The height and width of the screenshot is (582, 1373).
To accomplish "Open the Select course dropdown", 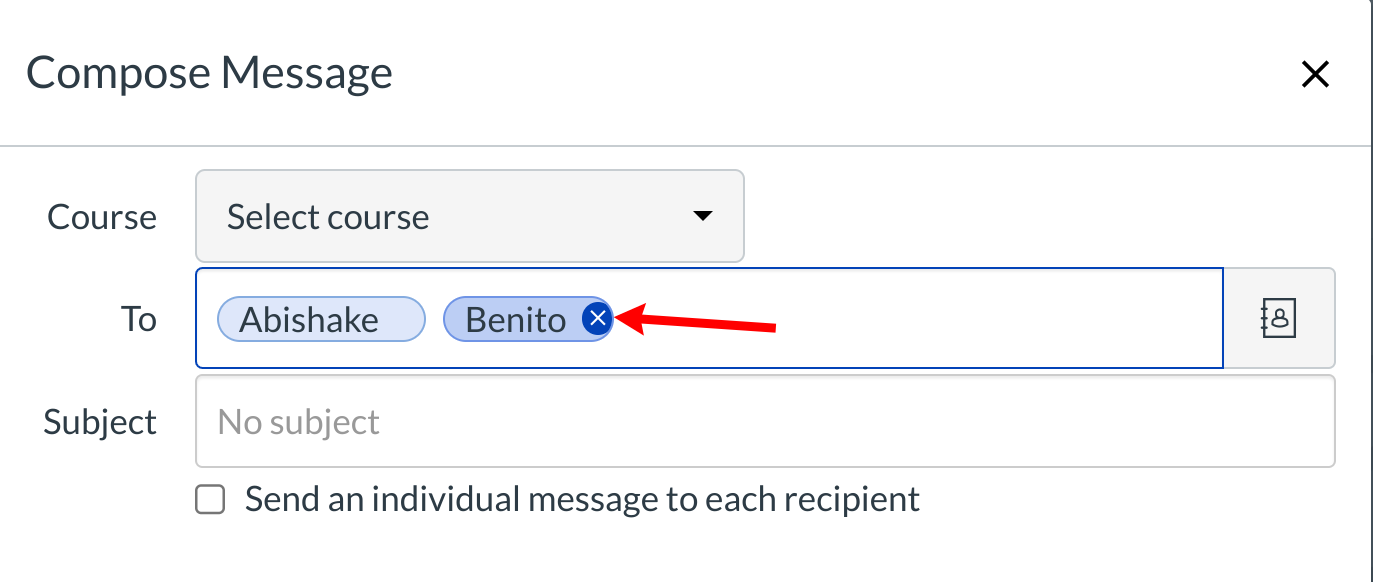I will (469, 217).
